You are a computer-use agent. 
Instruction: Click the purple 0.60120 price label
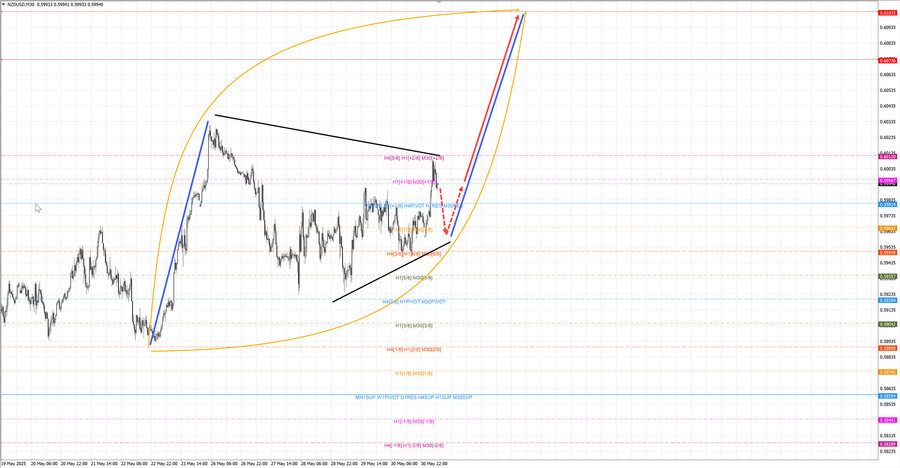[888, 156]
